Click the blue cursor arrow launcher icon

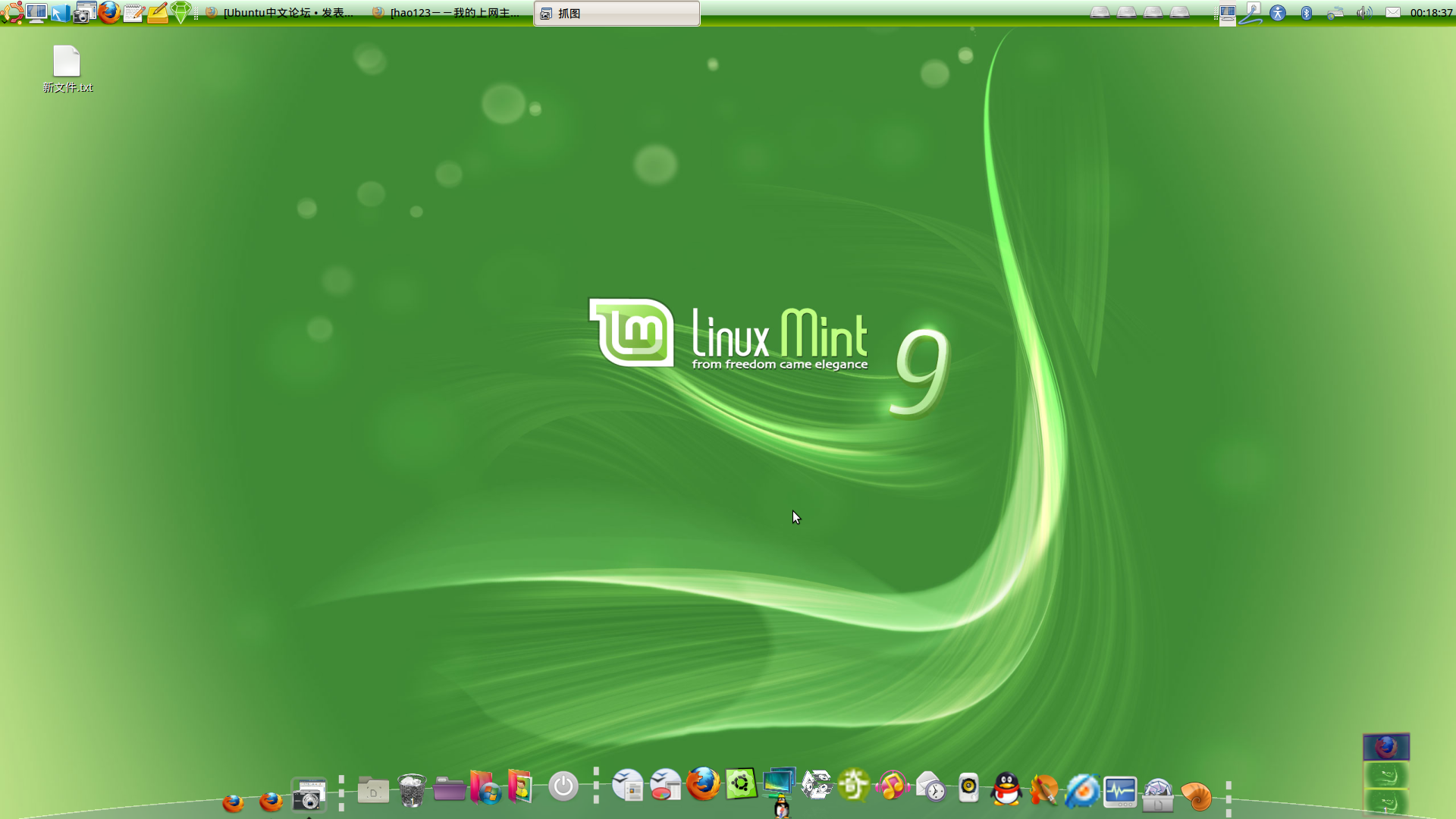point(60,13)
